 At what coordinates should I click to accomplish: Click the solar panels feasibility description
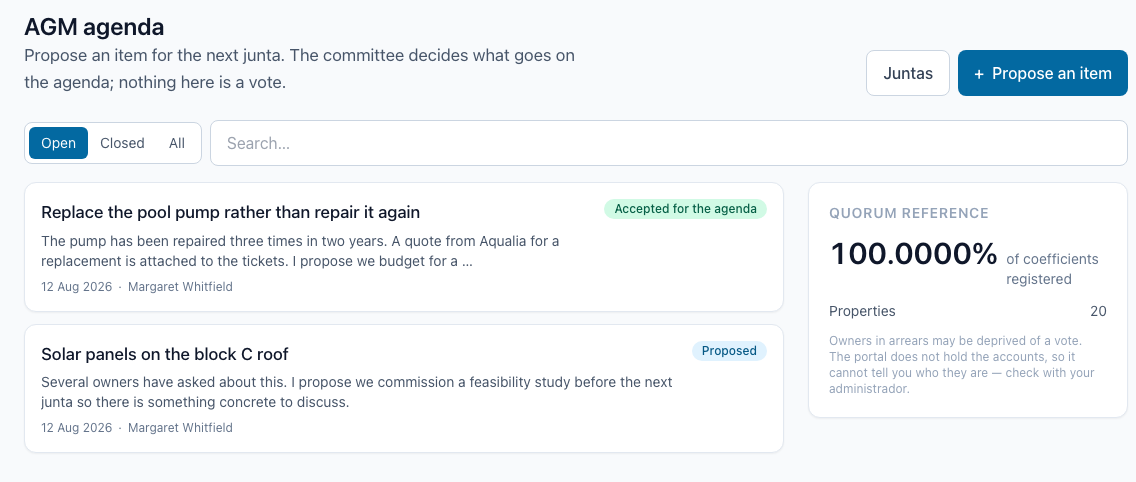pyautogui.click(x=356, y=391)
